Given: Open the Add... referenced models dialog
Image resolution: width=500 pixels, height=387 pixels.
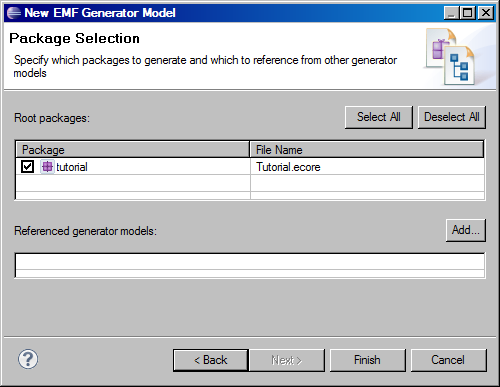Looking at the screenshot, I should 466,230.
